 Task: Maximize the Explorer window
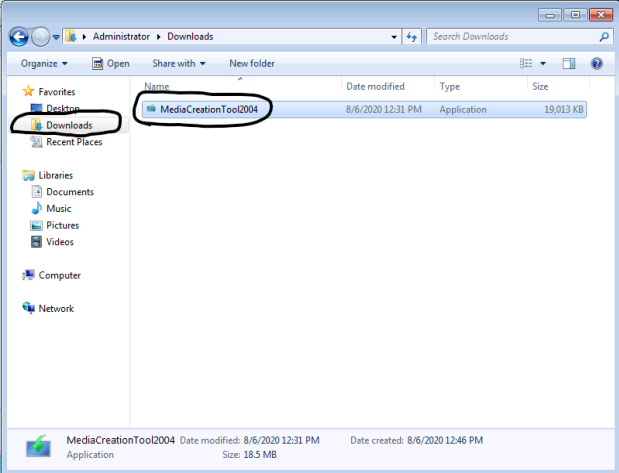[x=575, y=15]
